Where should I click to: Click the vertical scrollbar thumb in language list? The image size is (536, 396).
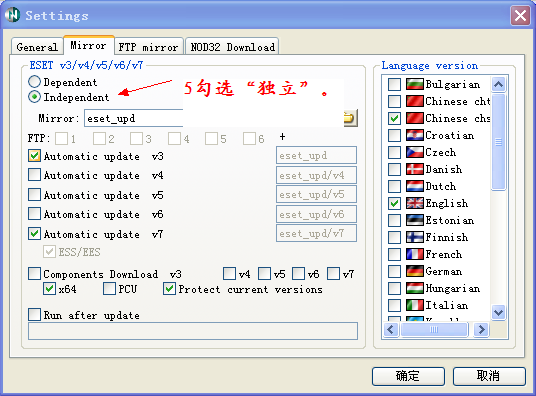pyautogui.click(x=498, y=142)
